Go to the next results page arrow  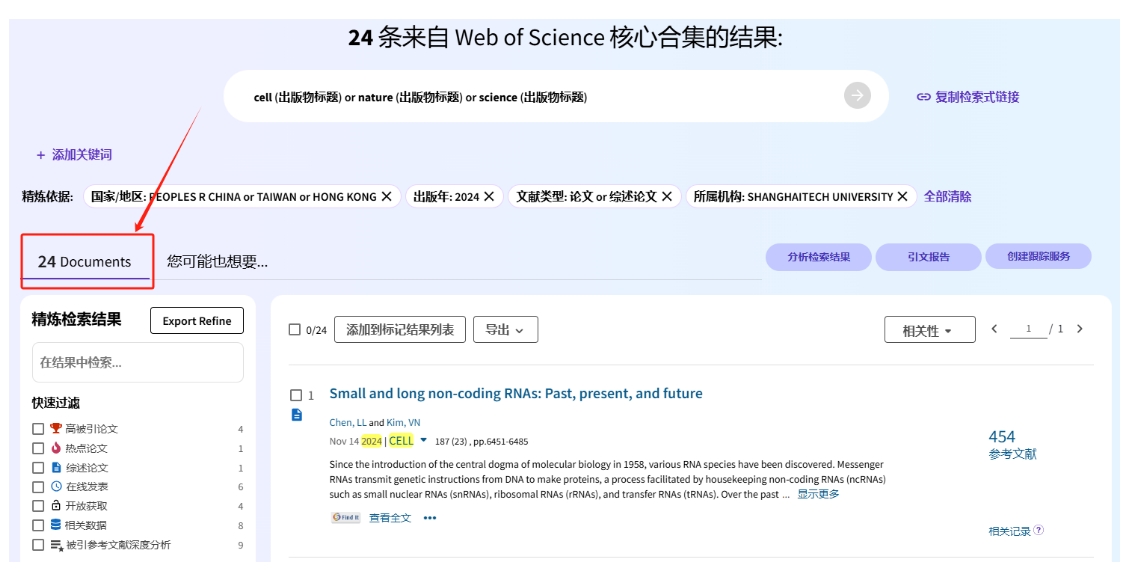(x=1080, y=329)
